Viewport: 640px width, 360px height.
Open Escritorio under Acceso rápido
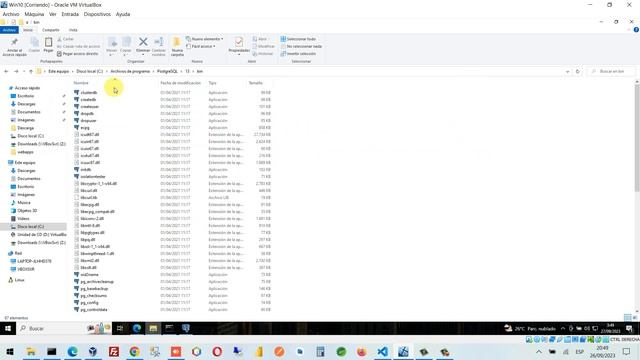point(25,96)
